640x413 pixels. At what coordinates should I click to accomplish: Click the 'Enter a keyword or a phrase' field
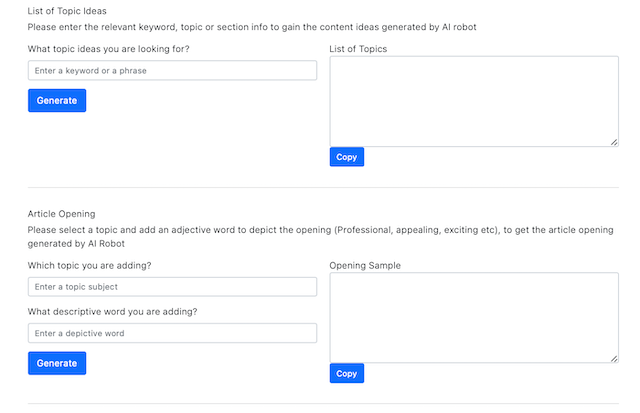coord(172,71)
